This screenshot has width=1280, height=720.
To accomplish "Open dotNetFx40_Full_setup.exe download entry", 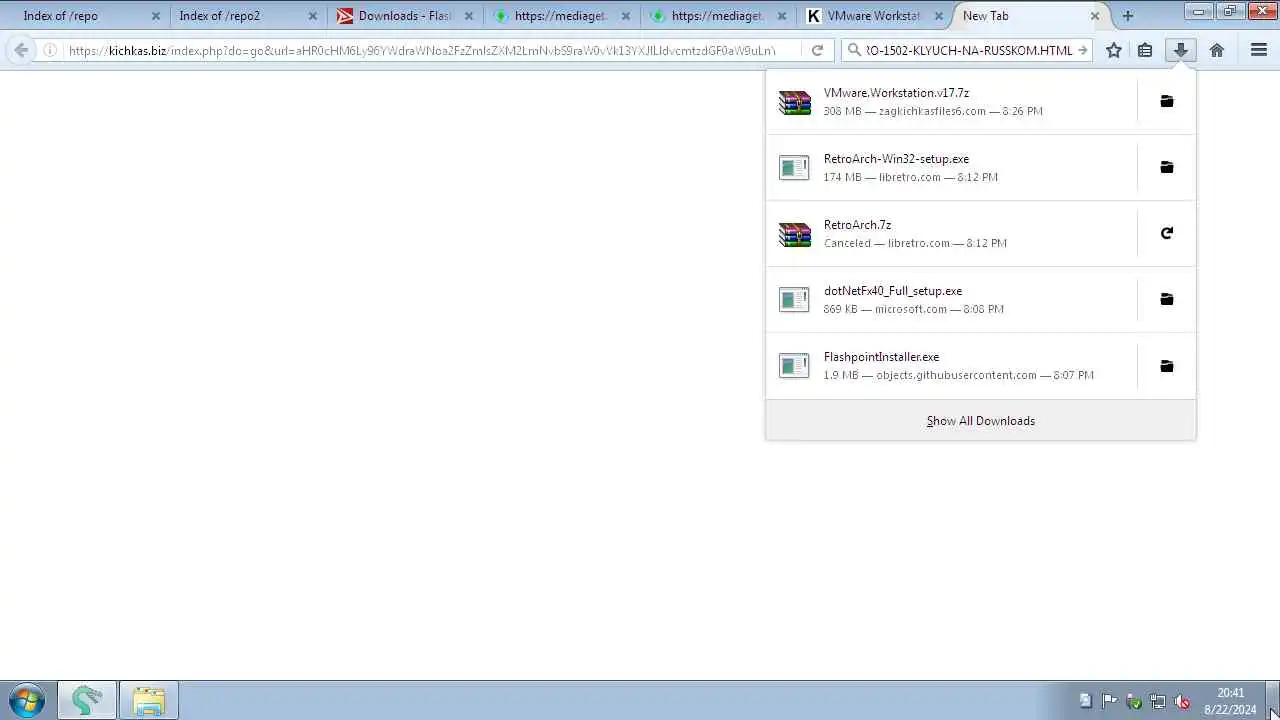I will (951, 299).
